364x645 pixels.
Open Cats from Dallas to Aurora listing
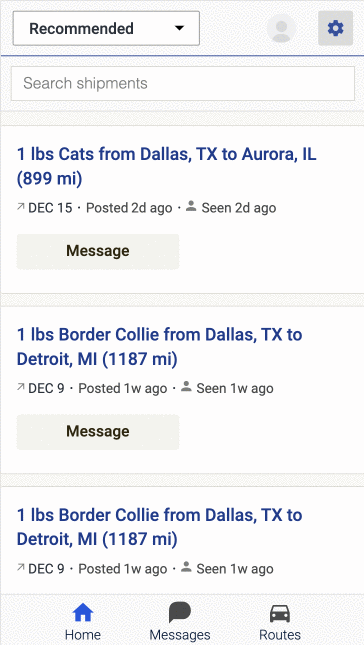coord(167,167)
